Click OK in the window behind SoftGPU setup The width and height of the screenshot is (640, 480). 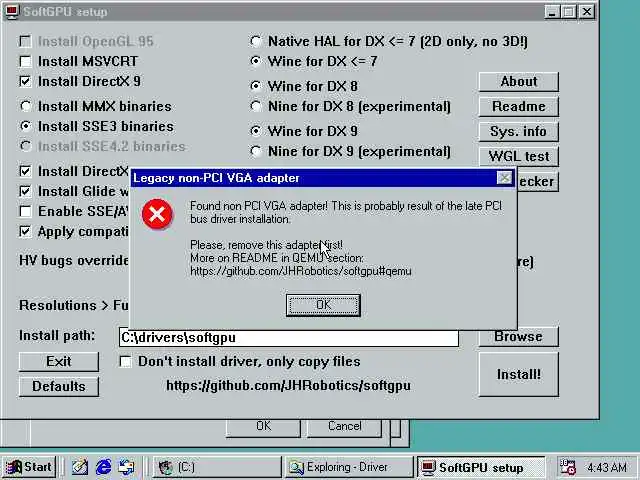(263, 427)
